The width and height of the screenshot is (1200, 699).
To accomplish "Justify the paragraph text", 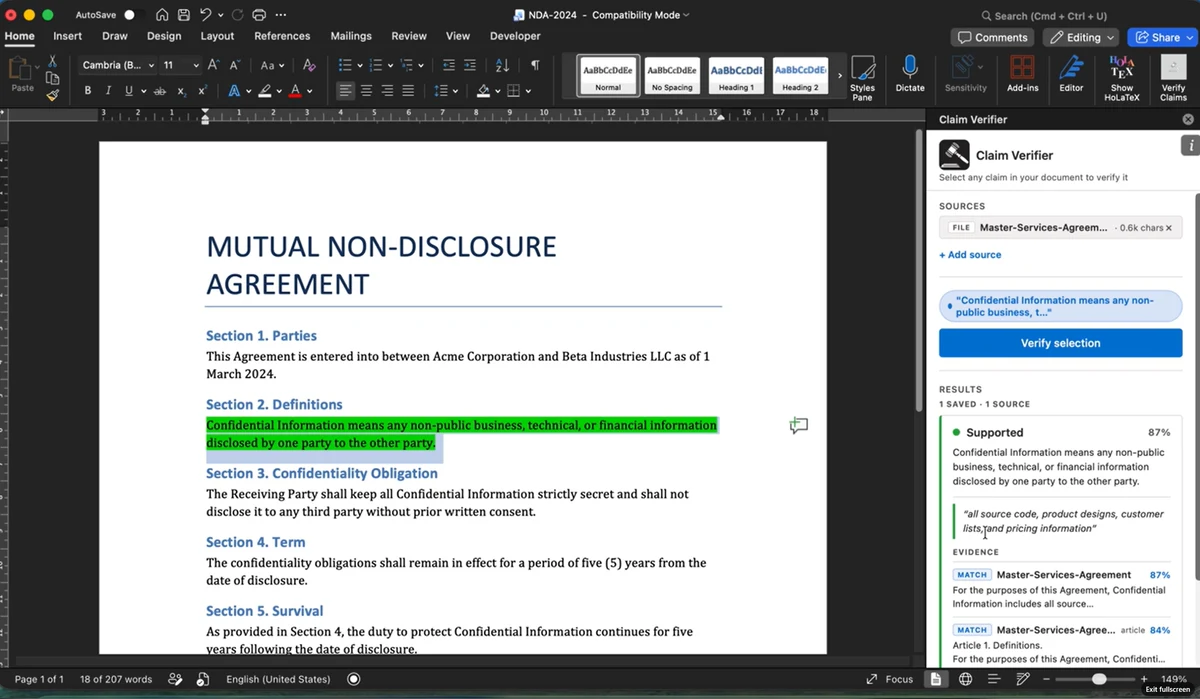I will point(408,91).
